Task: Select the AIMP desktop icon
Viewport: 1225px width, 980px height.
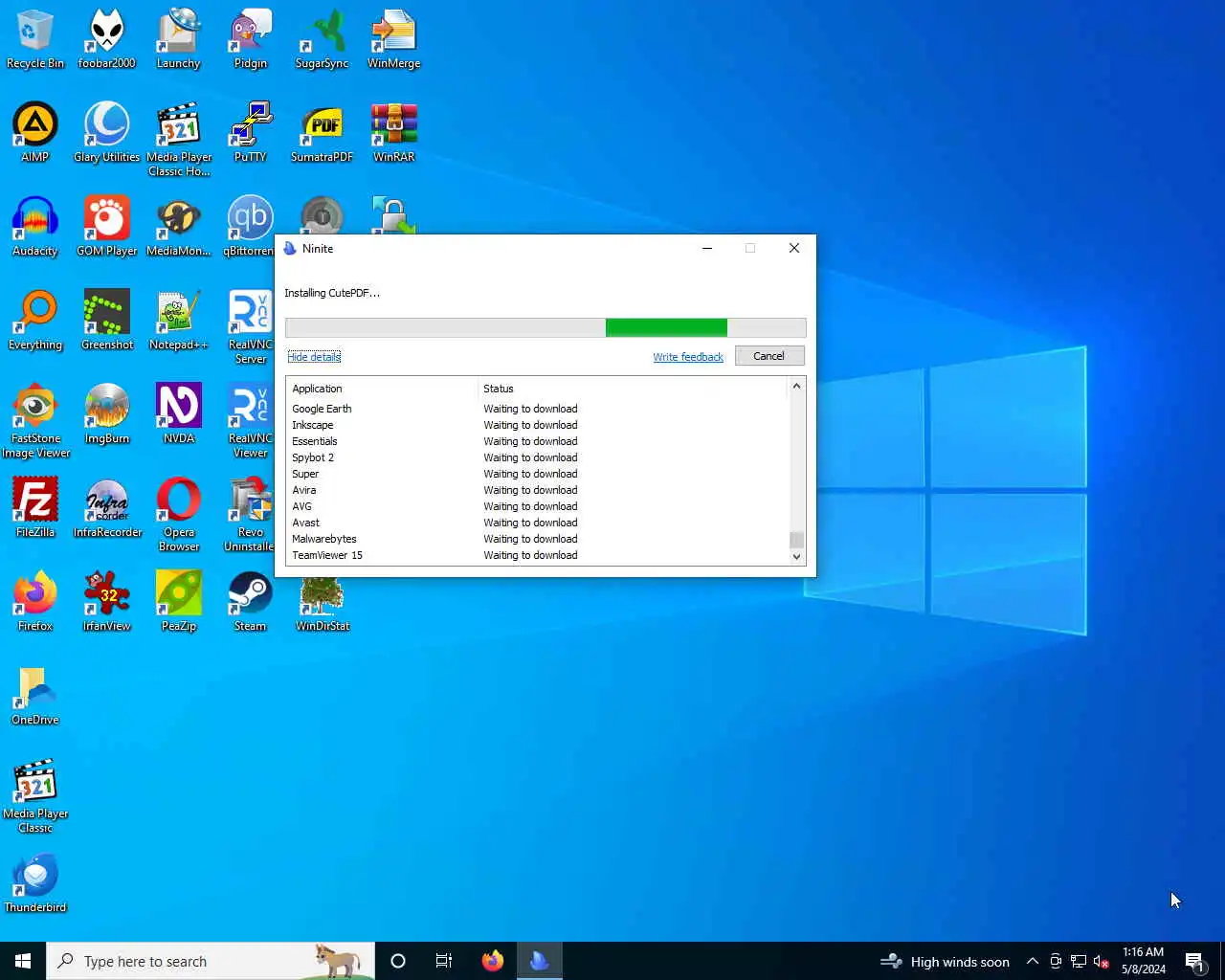Action: point(35,132)
